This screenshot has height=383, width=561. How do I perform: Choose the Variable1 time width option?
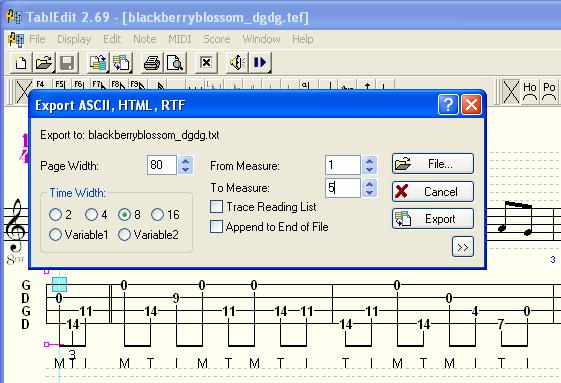[x=55, y=234]
